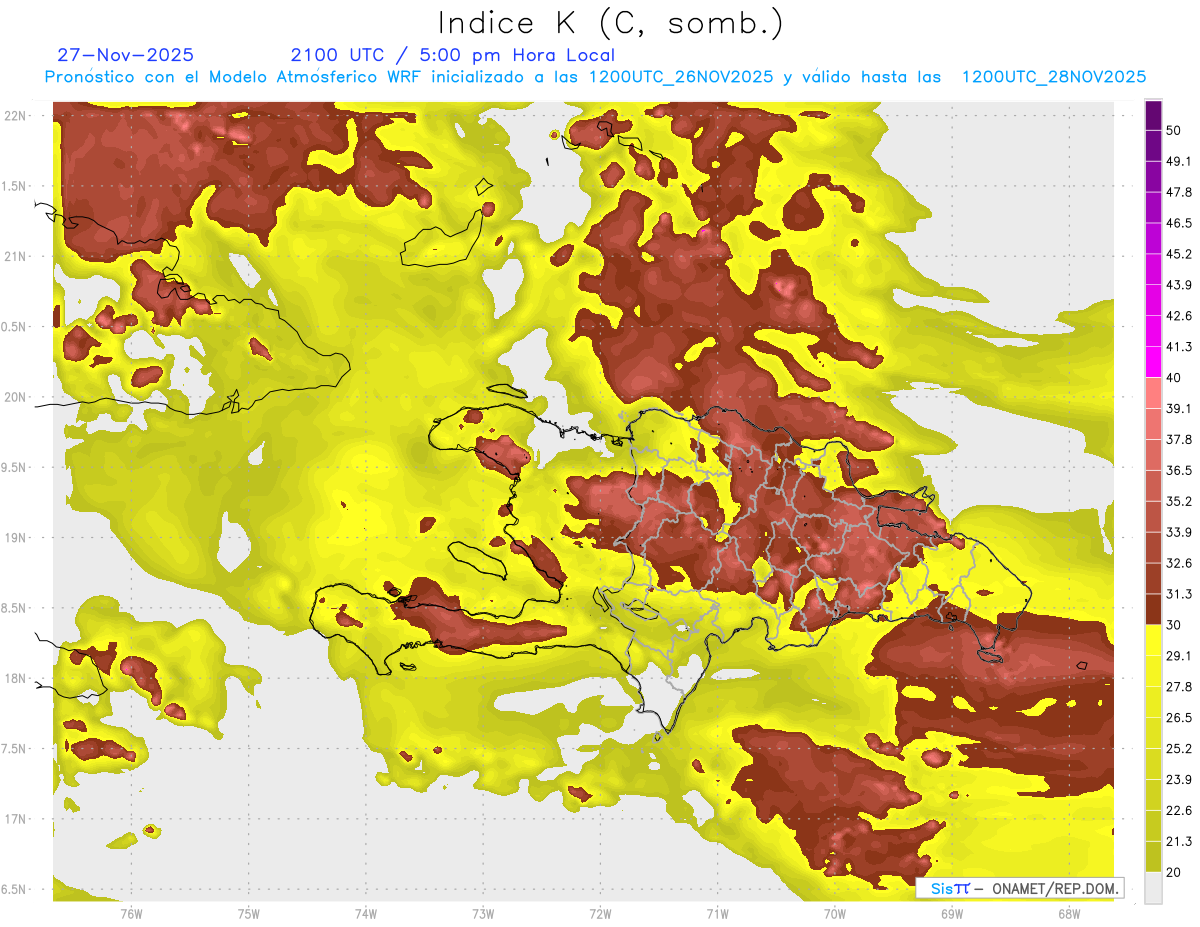Click the legend value '21.3'

tap(1179, 841)
